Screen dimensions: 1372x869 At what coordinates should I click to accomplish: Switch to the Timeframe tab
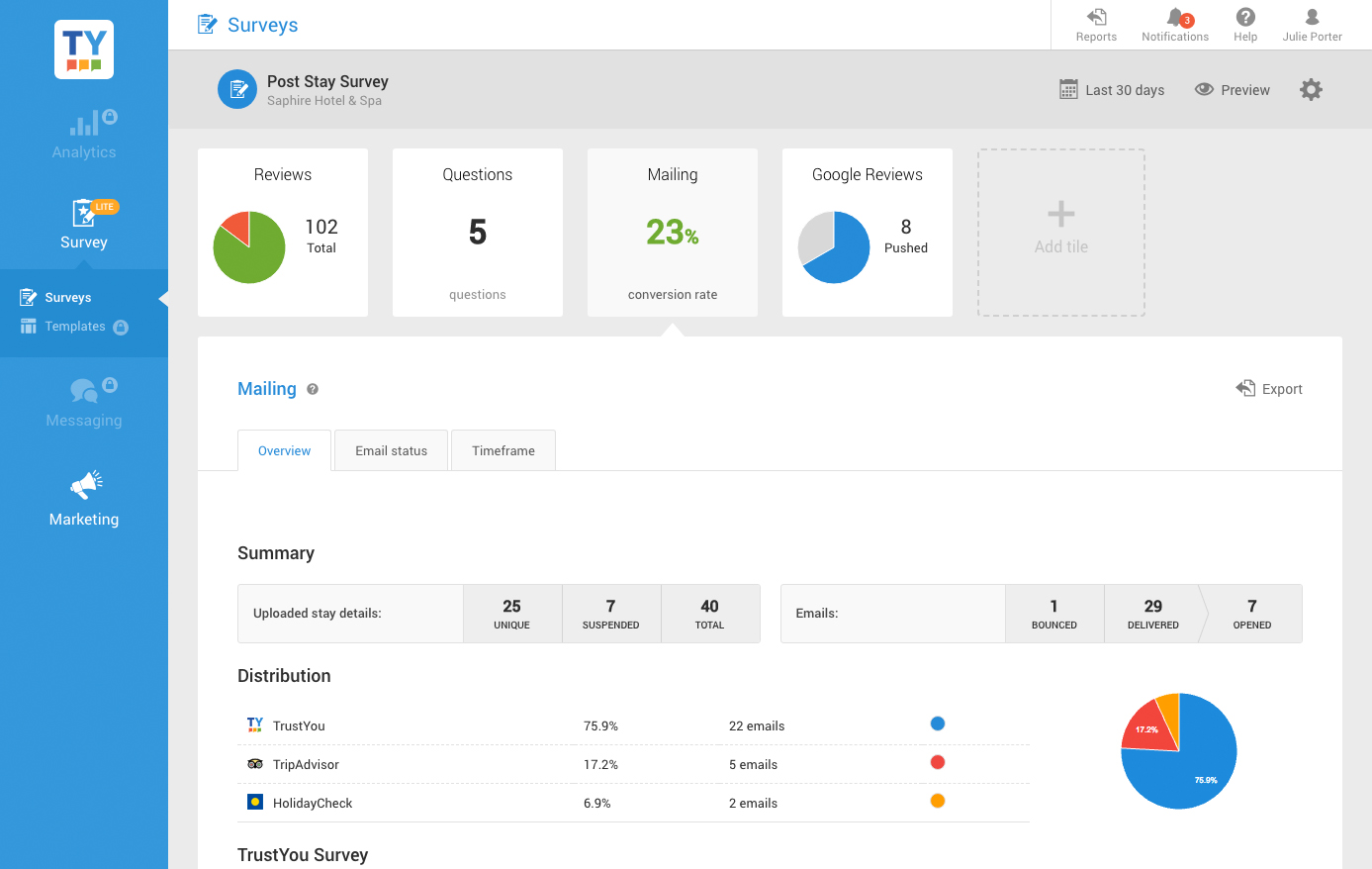503,451
